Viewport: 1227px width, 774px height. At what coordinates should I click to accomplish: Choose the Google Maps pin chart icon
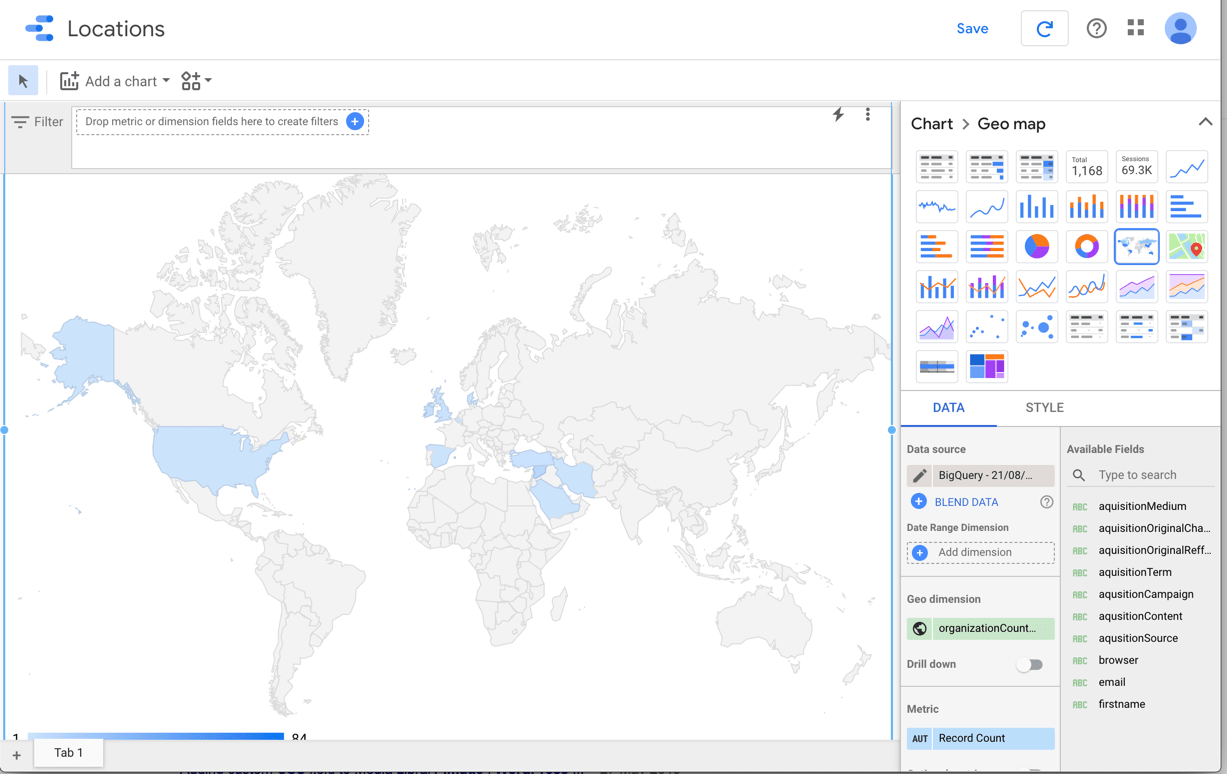pos(1186,246)
